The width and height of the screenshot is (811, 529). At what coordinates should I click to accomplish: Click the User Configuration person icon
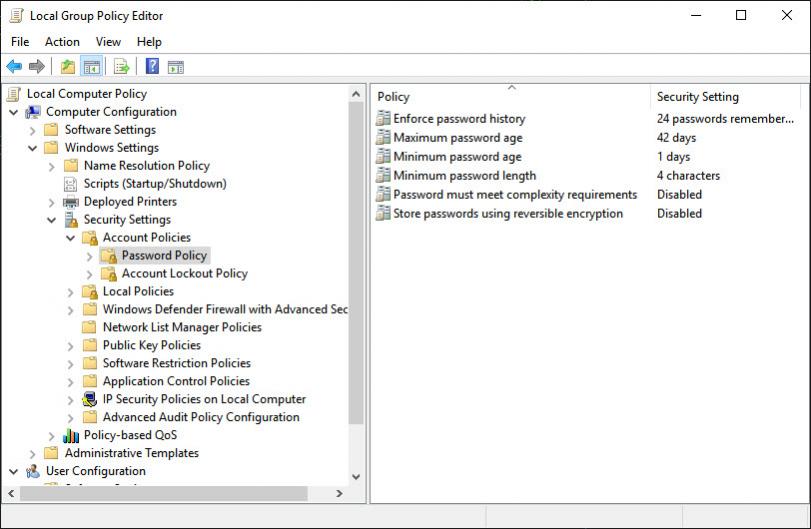coord(33,471)
